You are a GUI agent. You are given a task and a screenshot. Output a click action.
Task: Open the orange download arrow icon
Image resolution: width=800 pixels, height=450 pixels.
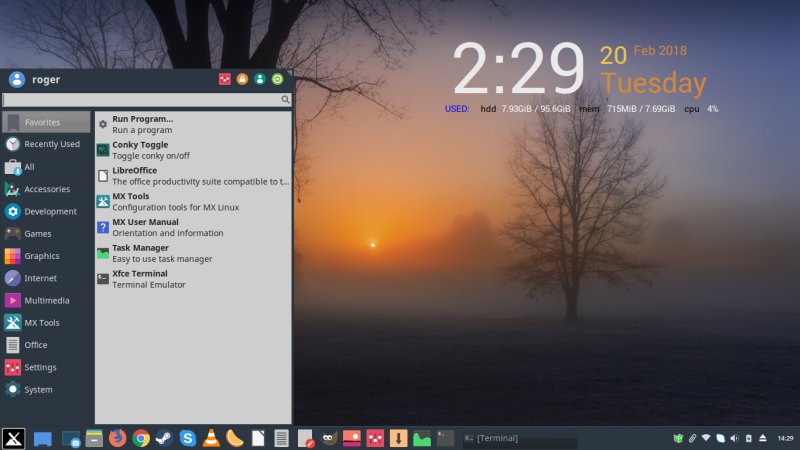click(x=398, y=438)
